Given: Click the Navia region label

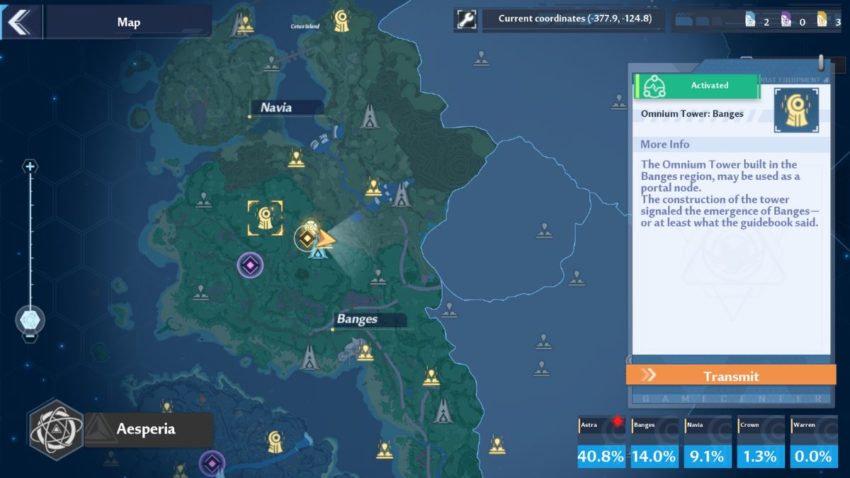Looking at the screenshot, I should pos(276,107).
